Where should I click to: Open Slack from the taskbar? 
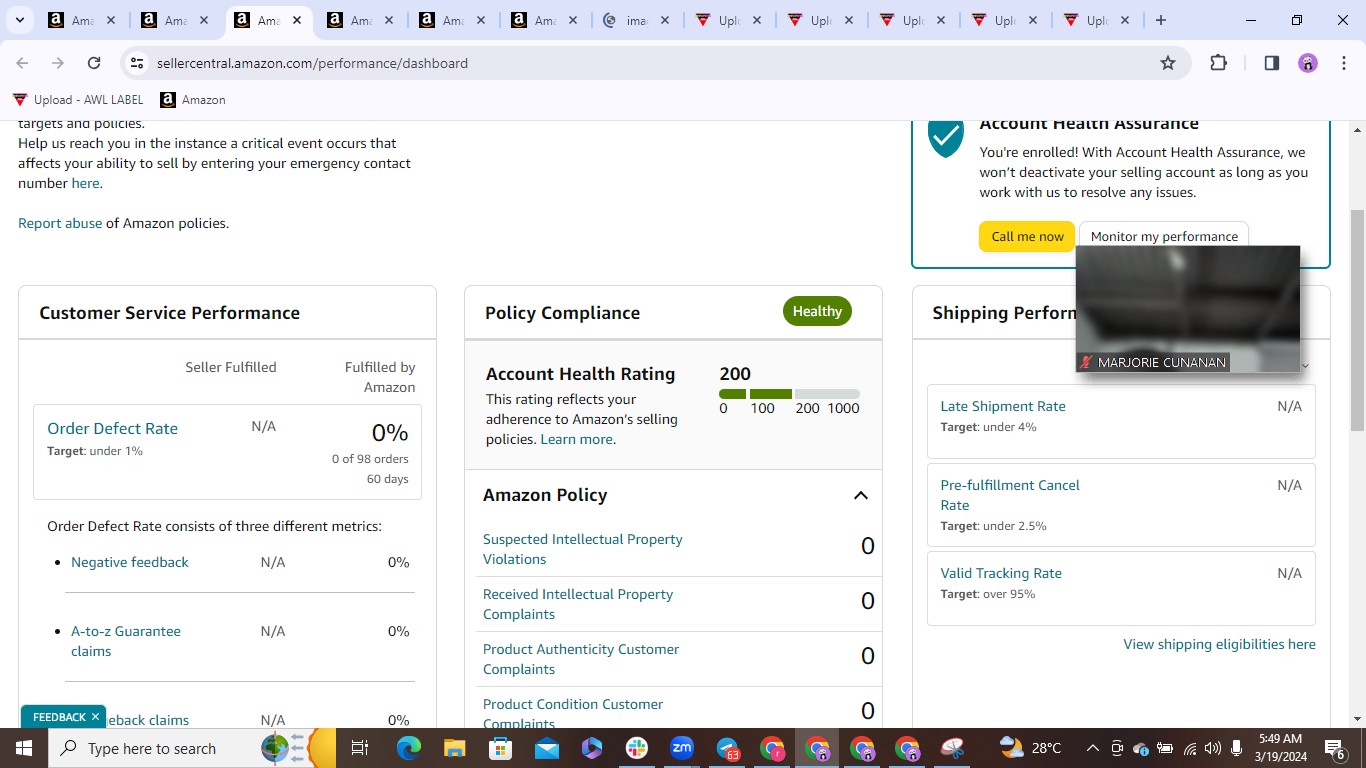(637, 748)
